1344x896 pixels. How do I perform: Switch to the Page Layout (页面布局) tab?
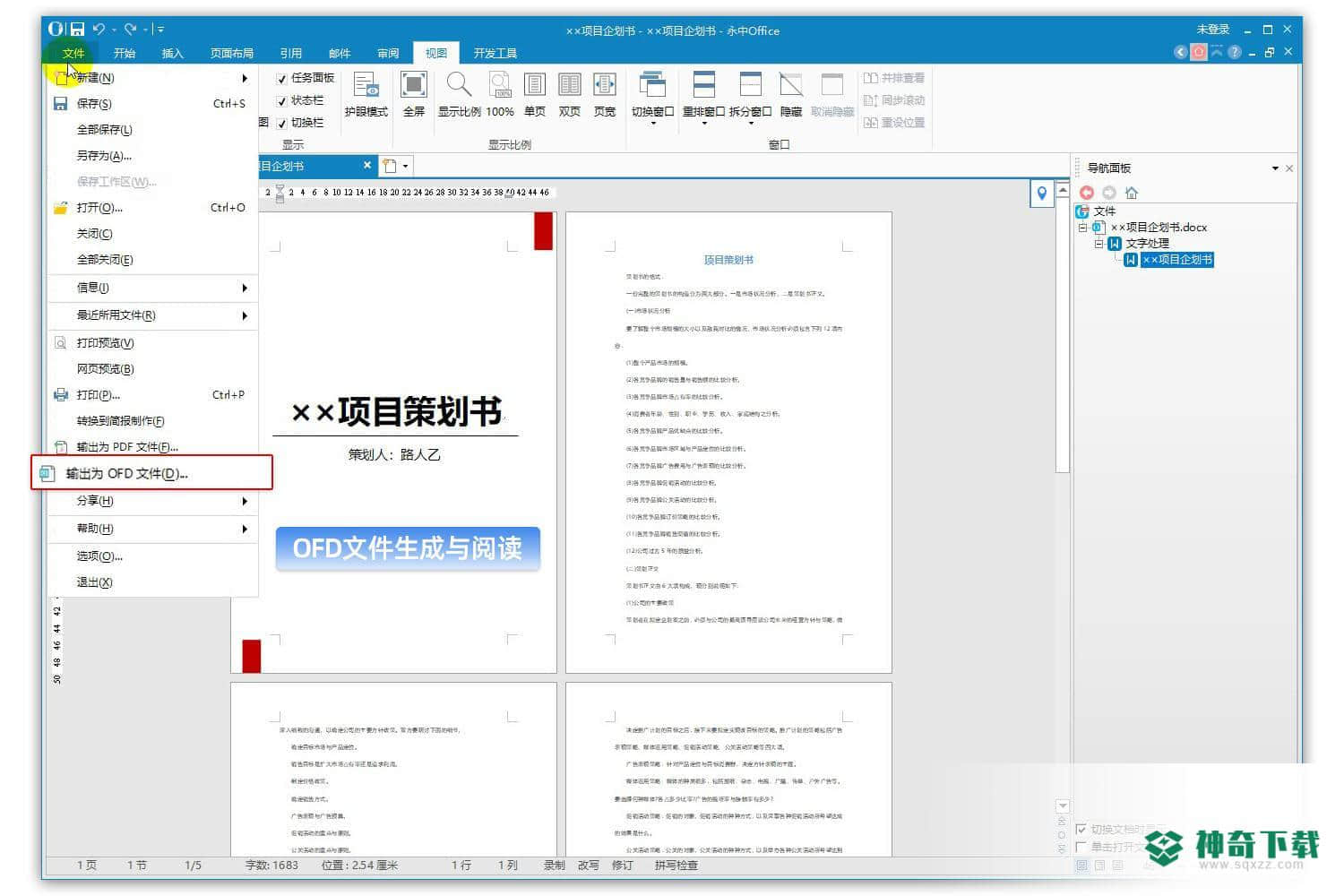tap(232, 53)
